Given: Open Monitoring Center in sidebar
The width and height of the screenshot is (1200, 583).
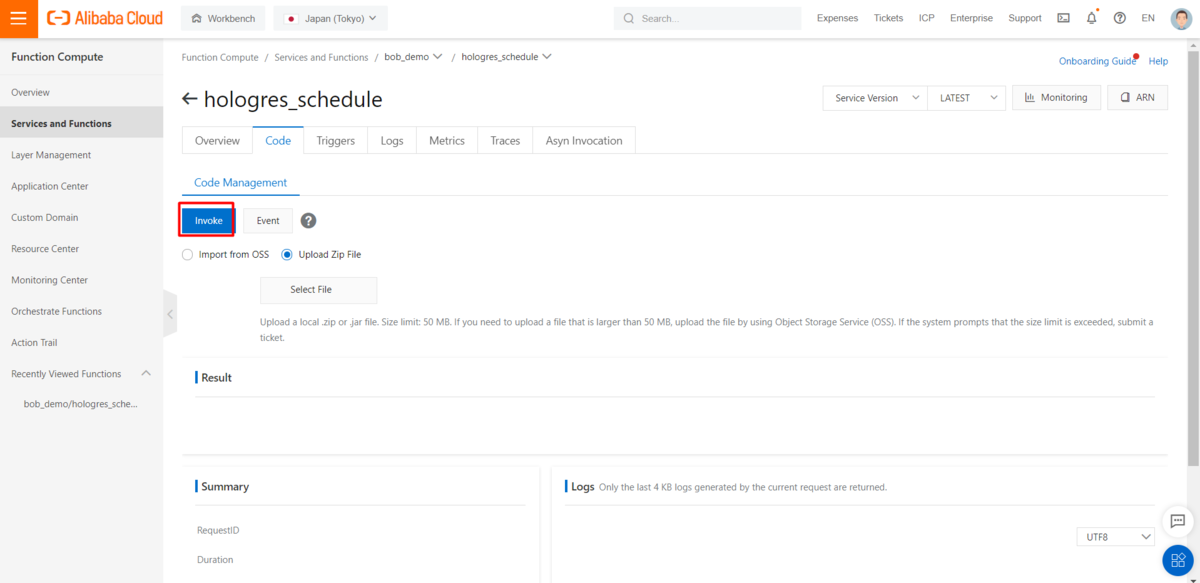Looking at the screenshot, I should (x=81, y=280).
